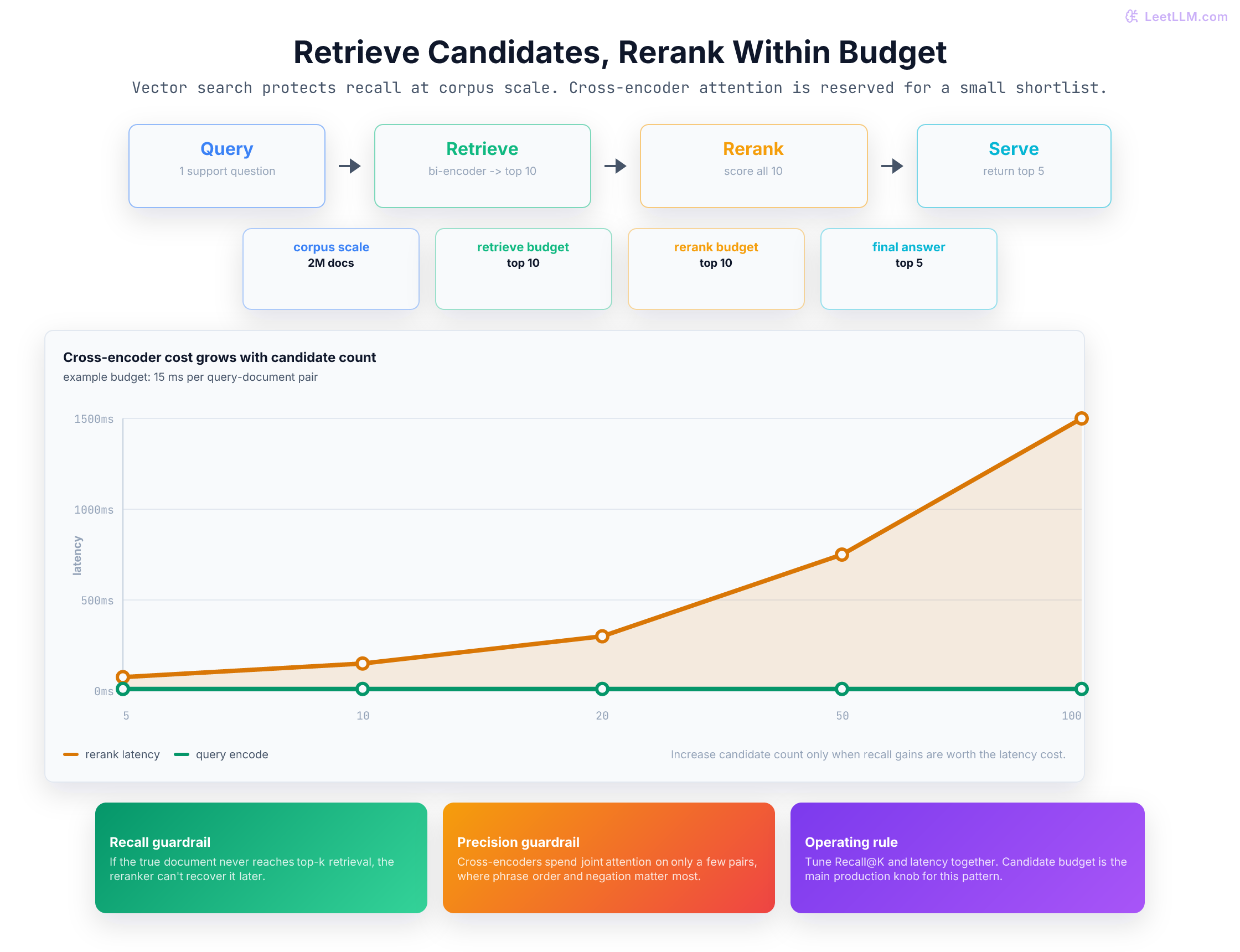
Task: Click the arrow between Retrieve and Rerank
Action: point(615,166)
